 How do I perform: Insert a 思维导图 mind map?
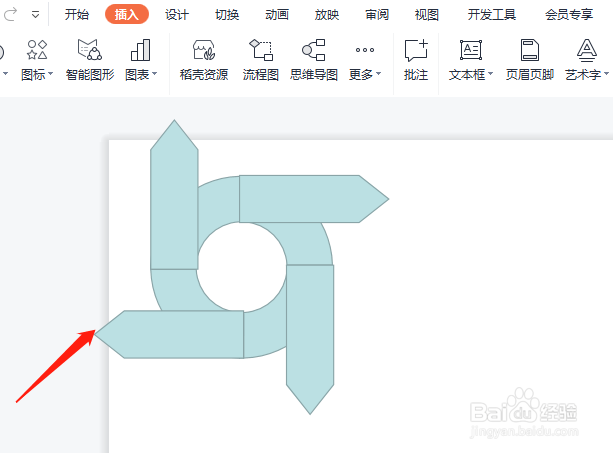(x=314, y=60)
